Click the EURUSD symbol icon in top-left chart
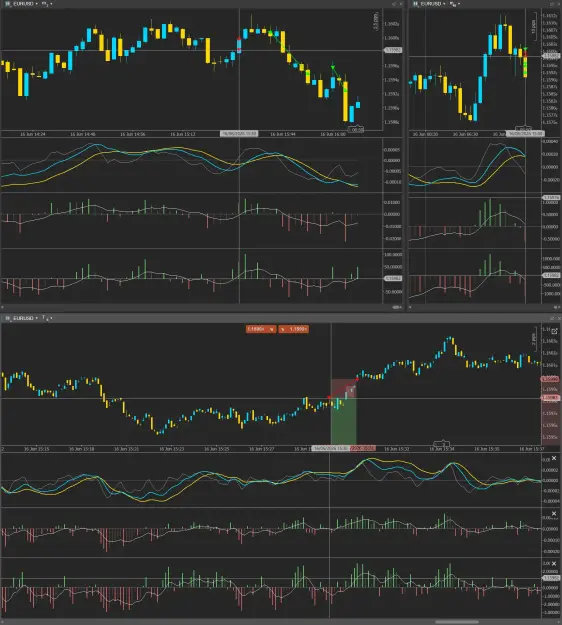The image size is (562, 625). click(8, 4)
